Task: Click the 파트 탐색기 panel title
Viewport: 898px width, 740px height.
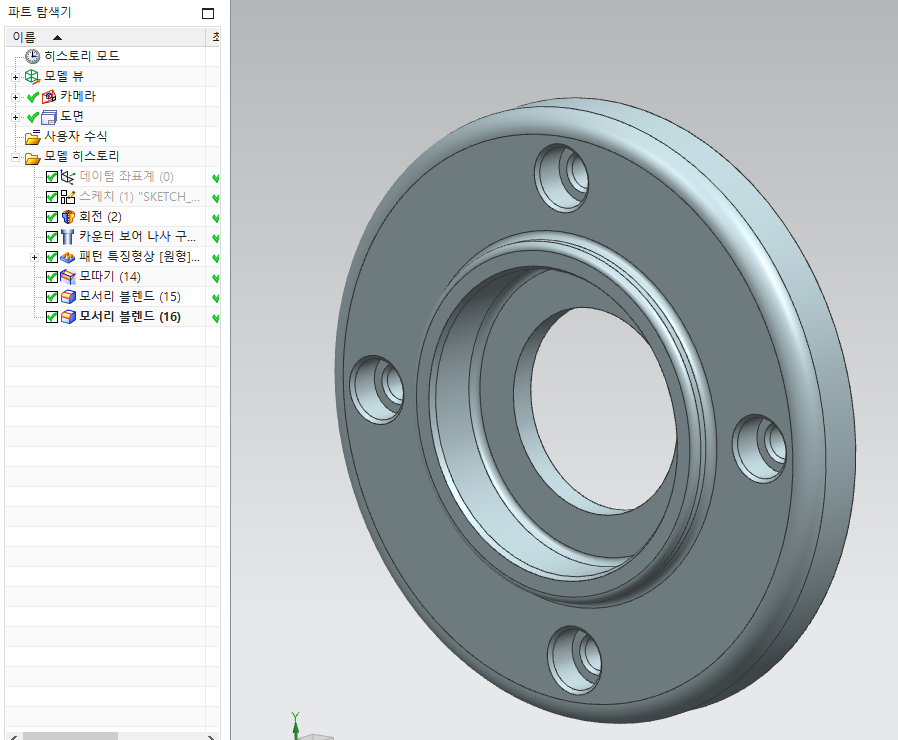Action: click(x=40, y=12)
